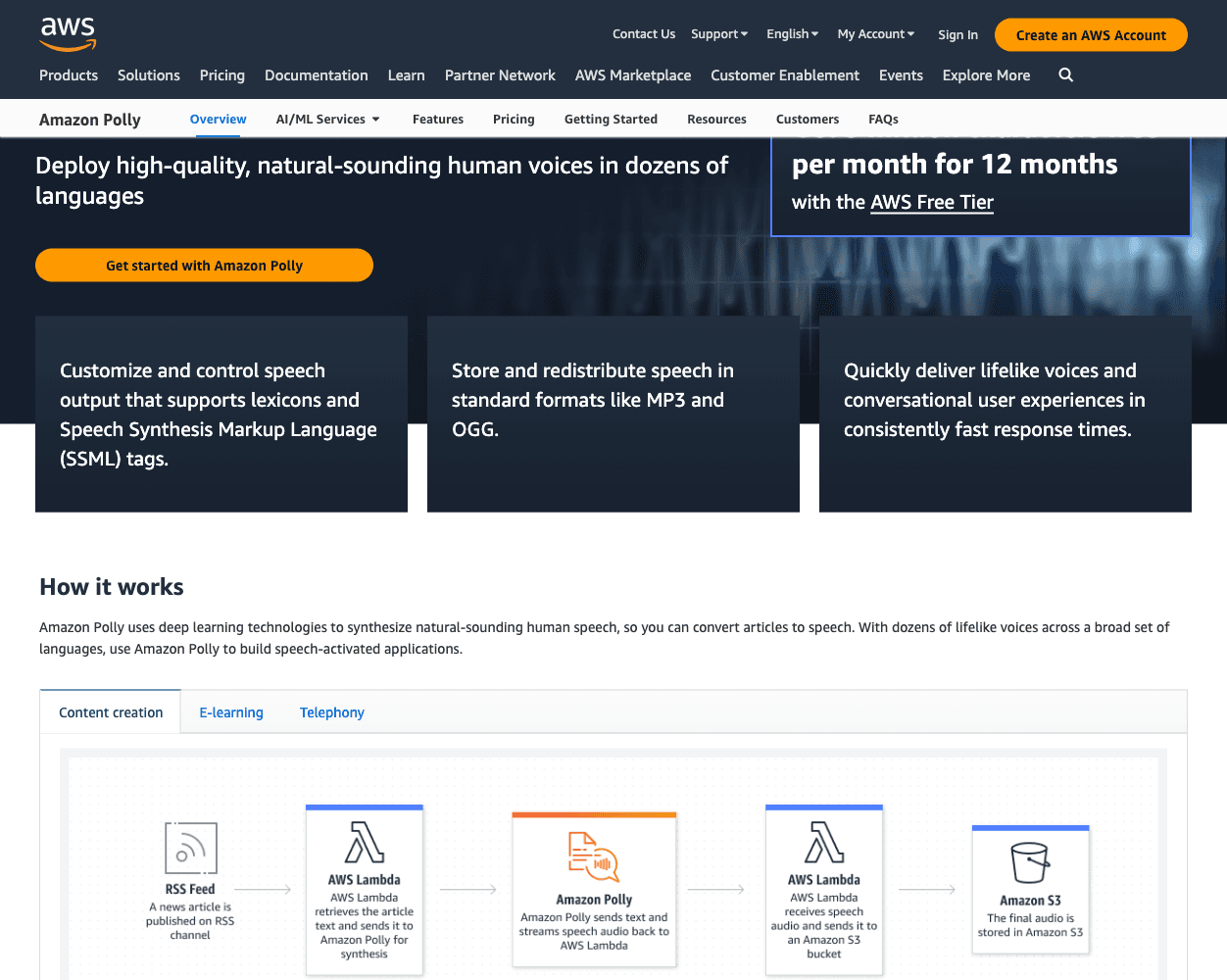Open the English language dropdown
Viewport: 1227px width, 980px height.
(792, 34)
